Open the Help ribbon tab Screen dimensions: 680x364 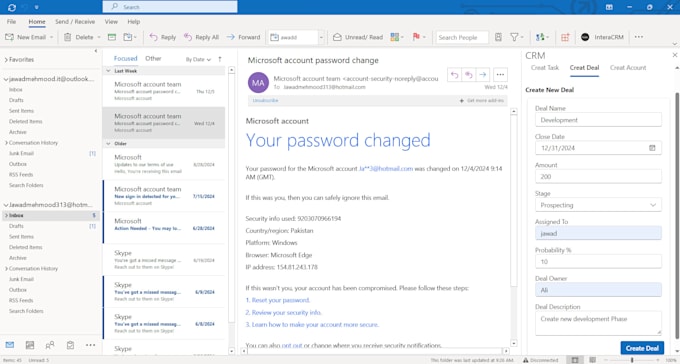[x=134, y=22]
